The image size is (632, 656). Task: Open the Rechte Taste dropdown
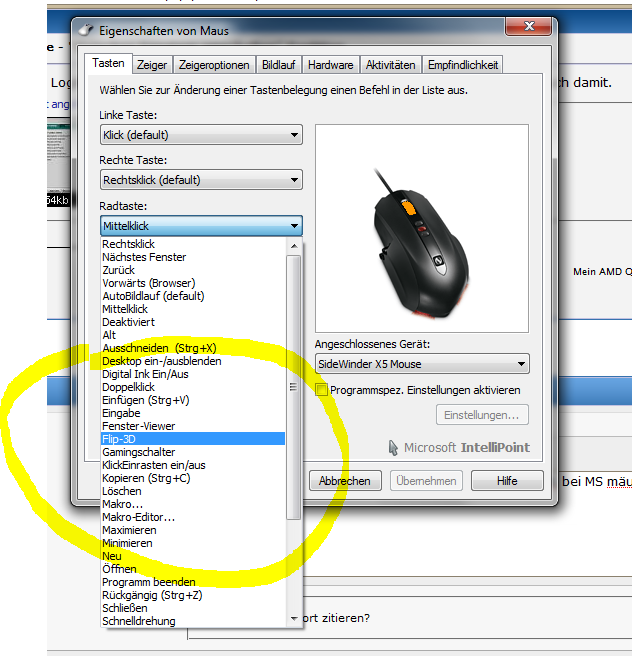[x=201, y=180]
